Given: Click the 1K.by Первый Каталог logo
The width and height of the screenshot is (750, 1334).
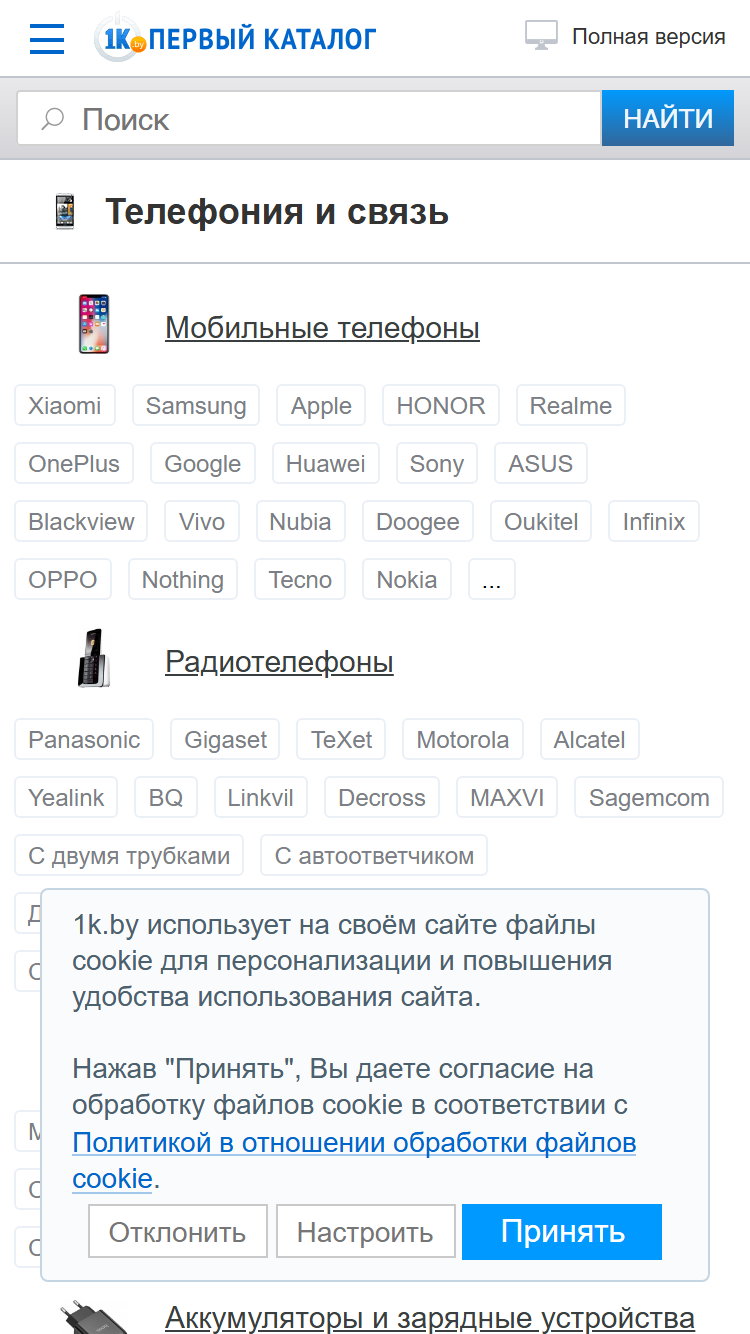Looking at the screenshot, I should coord(235,38).
